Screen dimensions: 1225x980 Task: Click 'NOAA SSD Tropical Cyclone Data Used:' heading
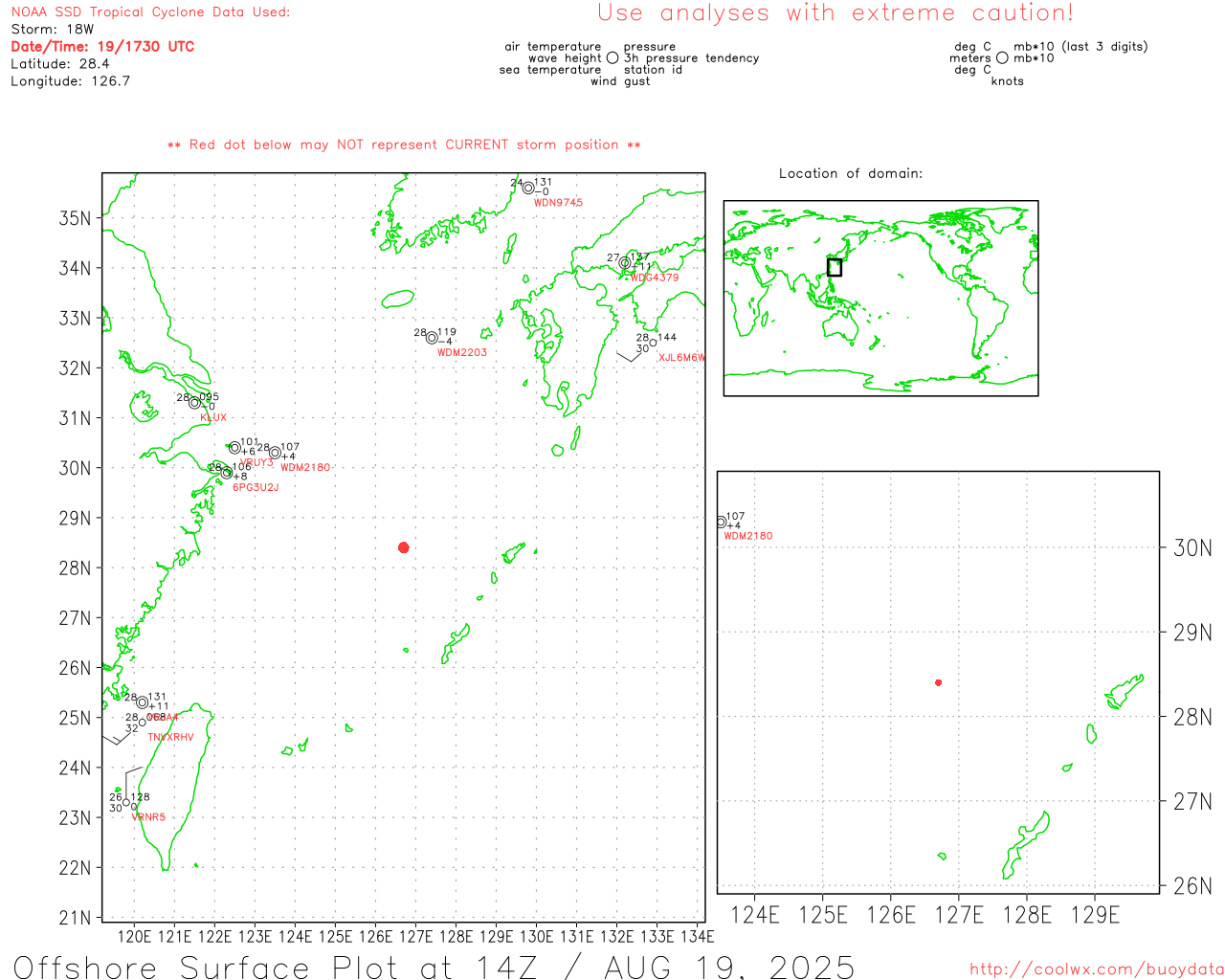point(150,12)
